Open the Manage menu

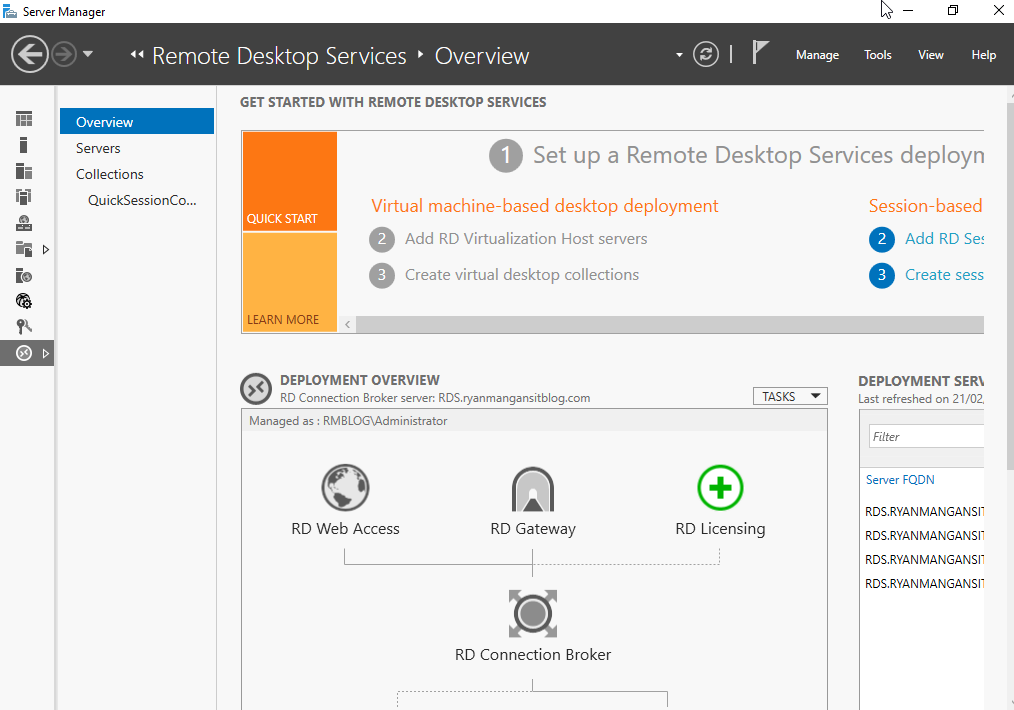[817, 55]
